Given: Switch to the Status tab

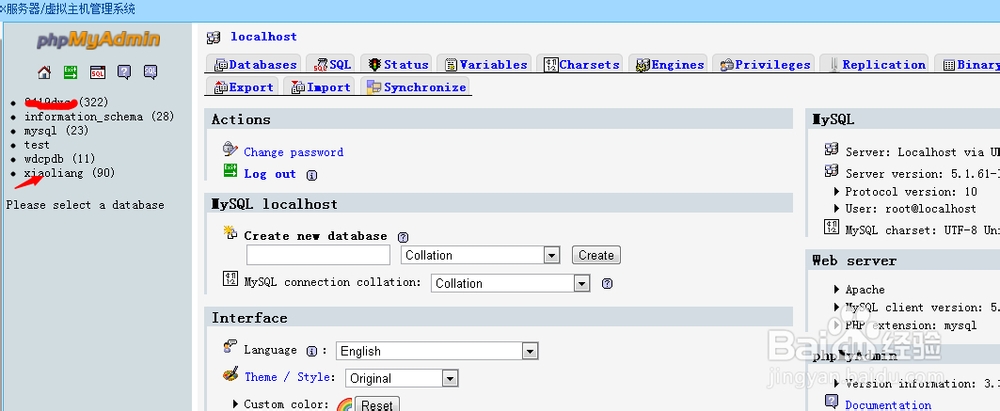Looking at the screenshot, I should click(x=397, y=64).
